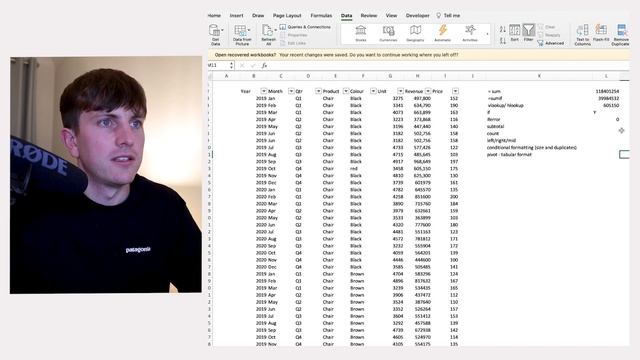Screen dimensions: 640x360
Task: Open the Qtr column filter dropdown
Action: 318,91
